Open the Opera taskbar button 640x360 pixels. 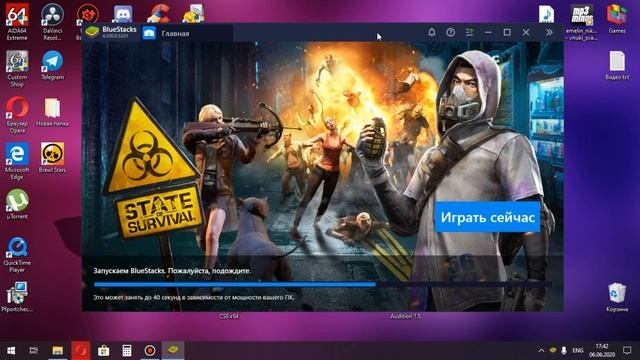click(x=81, y=350)
